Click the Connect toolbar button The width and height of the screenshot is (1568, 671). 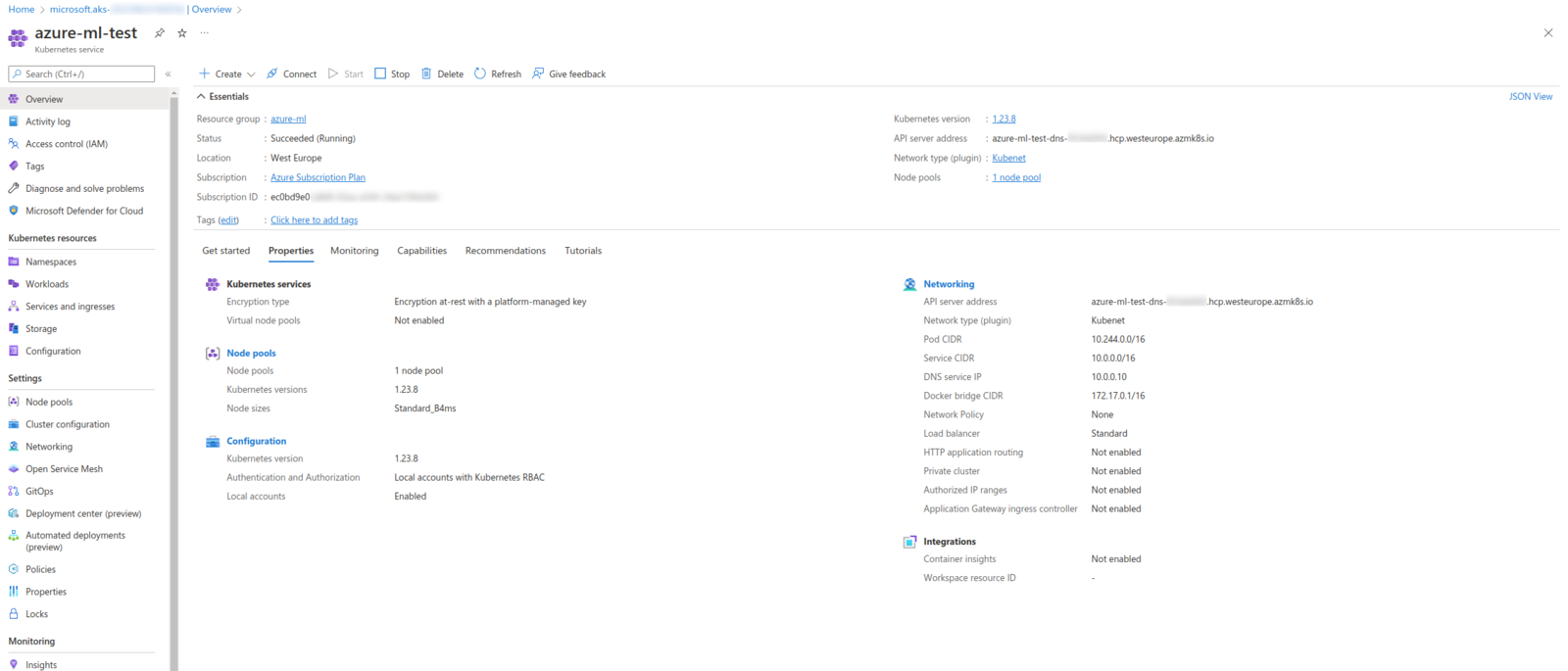click(291, 73)
